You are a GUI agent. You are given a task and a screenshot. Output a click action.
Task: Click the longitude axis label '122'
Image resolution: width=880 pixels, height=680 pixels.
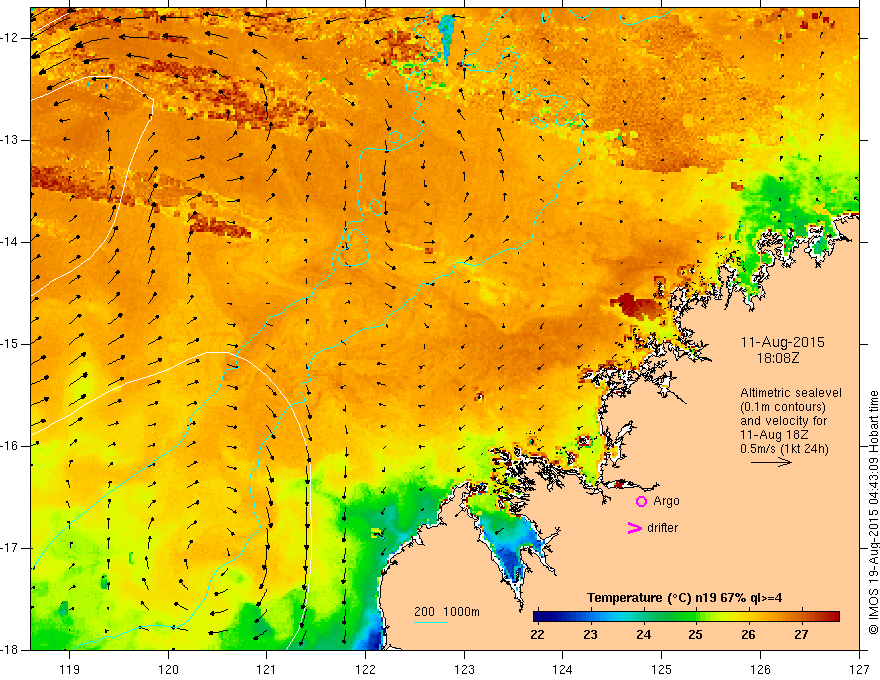(x=365, y=669)
